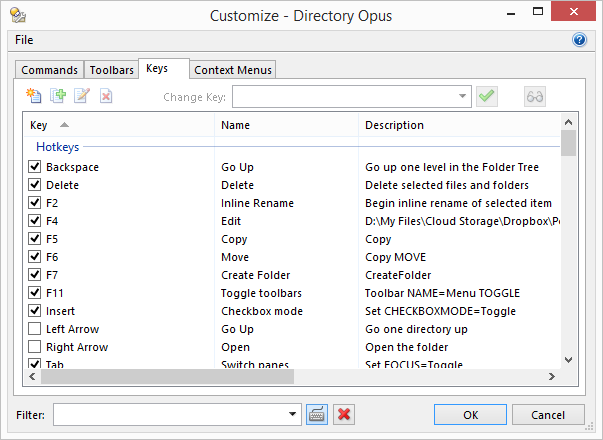Click 'Set CHECKBOXMODE=Toggle' description
Viewport: 603px width, 440px height.
pos(440,311)
